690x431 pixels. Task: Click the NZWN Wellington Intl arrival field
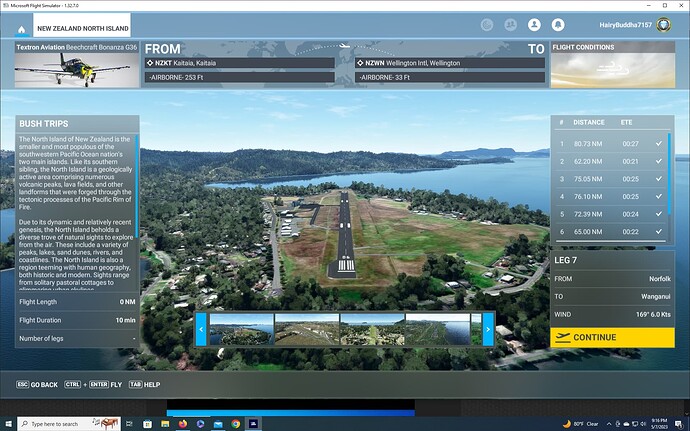pyautogui.click(x=450, y=63)
